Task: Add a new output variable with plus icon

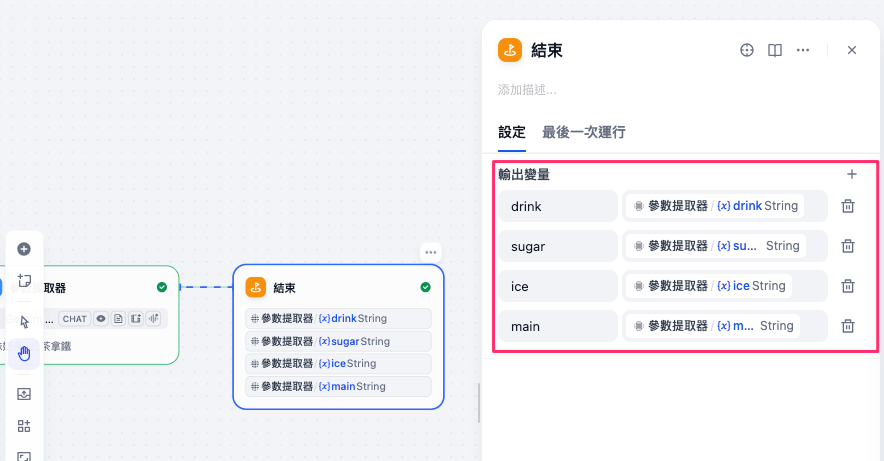Action: pyautogui.click(x=852, y=174)
